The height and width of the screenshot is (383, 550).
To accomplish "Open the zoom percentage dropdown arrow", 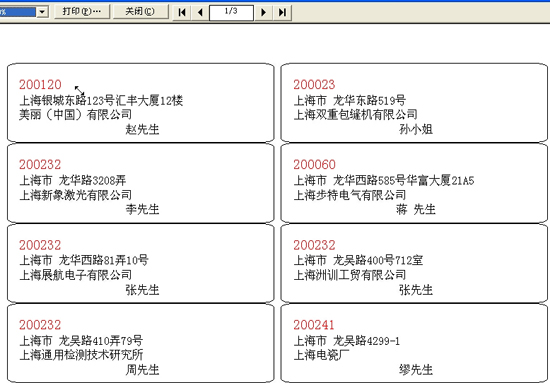I will pyautogui.click(x=42, y=12).
